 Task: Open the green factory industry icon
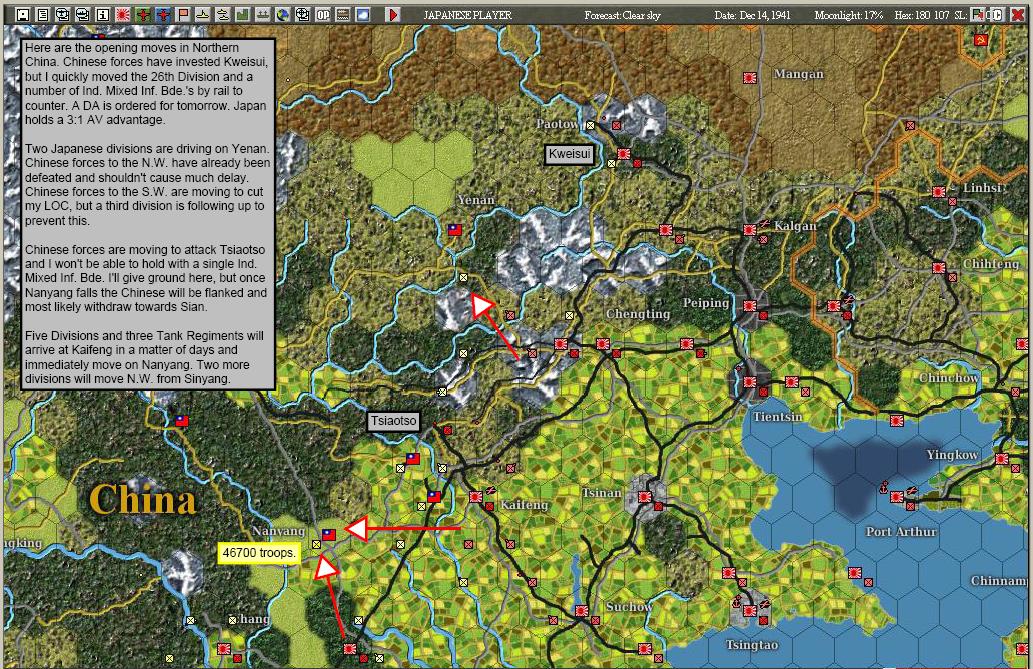coord(242,14)
